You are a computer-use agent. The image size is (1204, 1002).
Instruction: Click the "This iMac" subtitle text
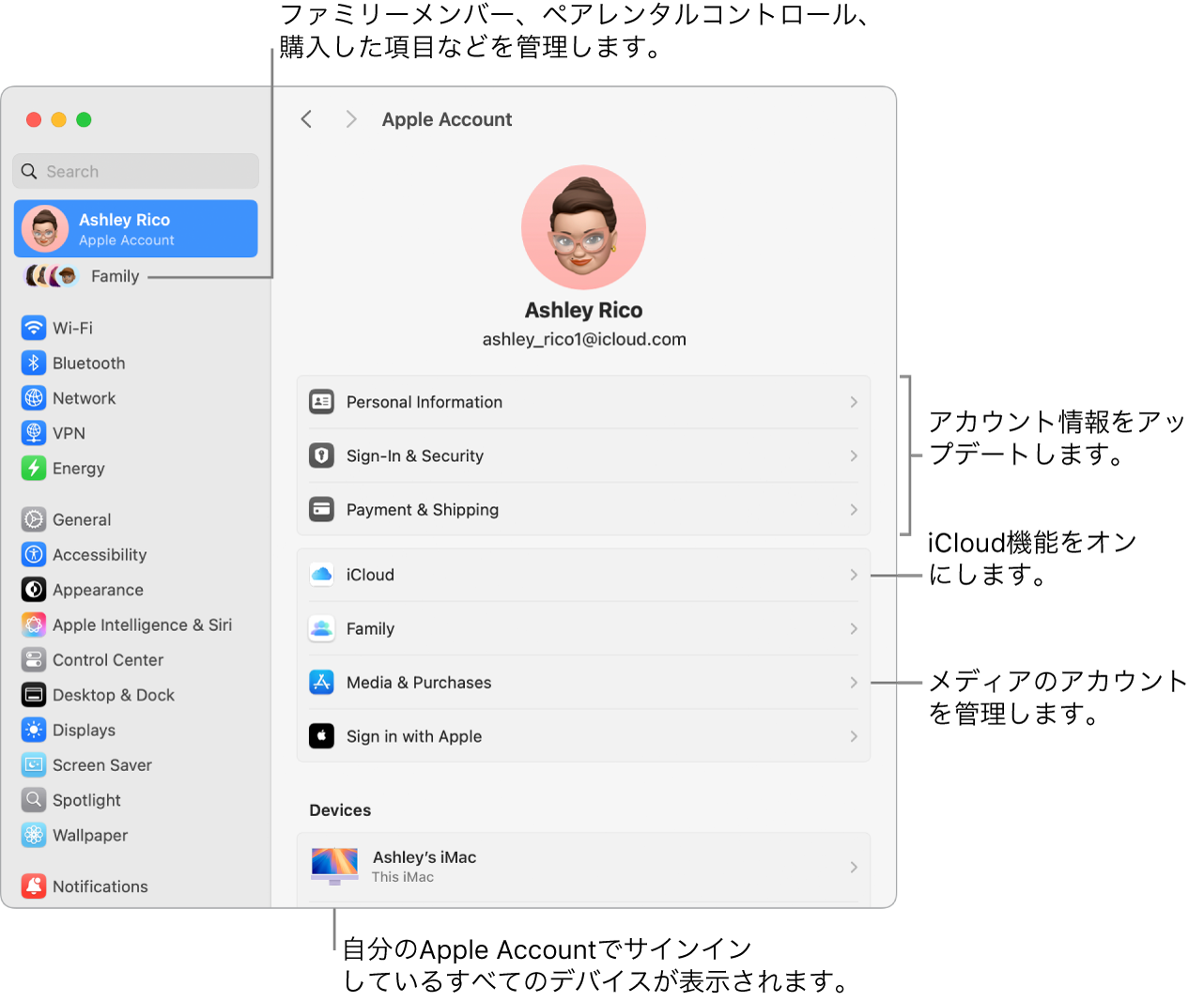(403, 877)
